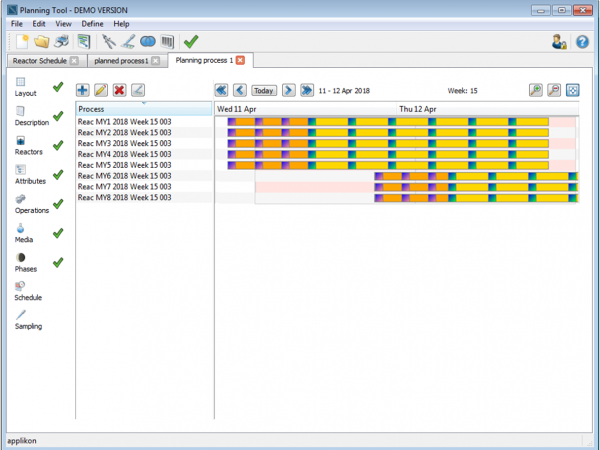Delete the process with the red X icon
Screen dimensions: 600x450
[119, 90]
